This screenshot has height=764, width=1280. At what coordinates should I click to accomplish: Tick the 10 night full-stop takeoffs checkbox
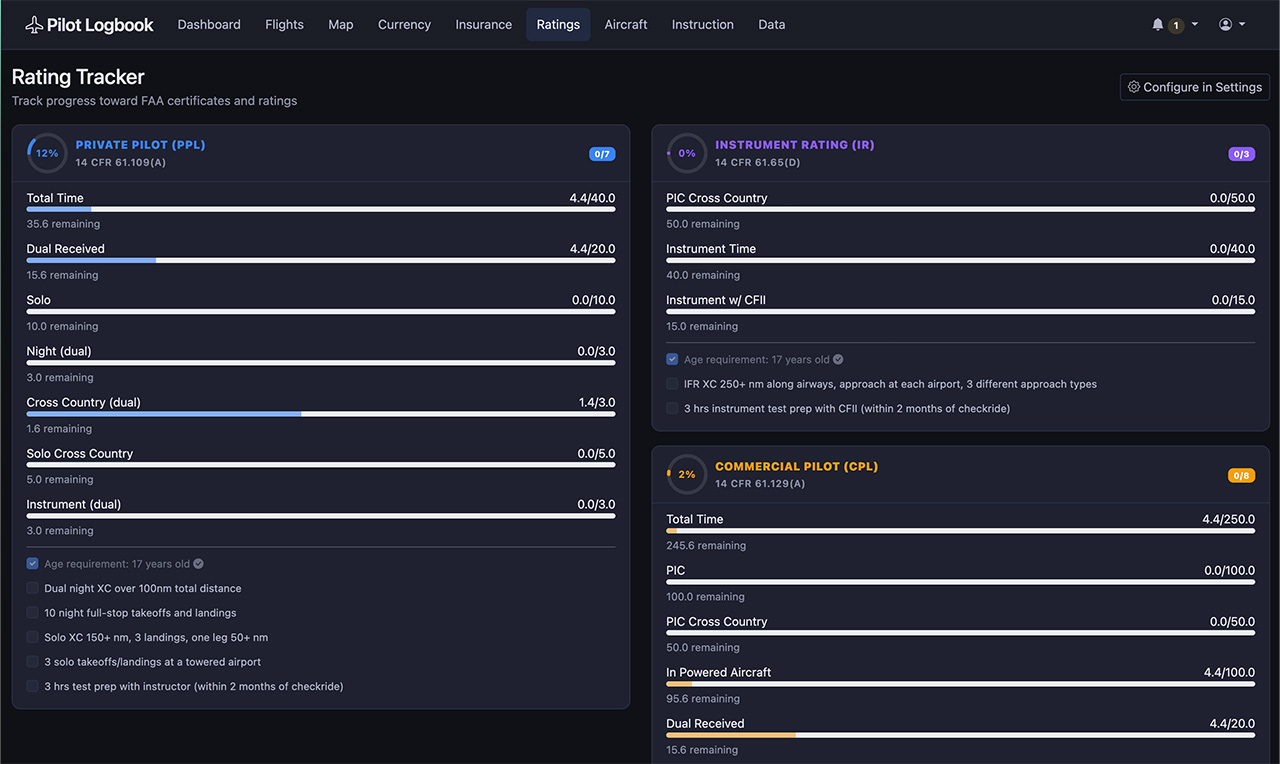[x=33, y=613]
